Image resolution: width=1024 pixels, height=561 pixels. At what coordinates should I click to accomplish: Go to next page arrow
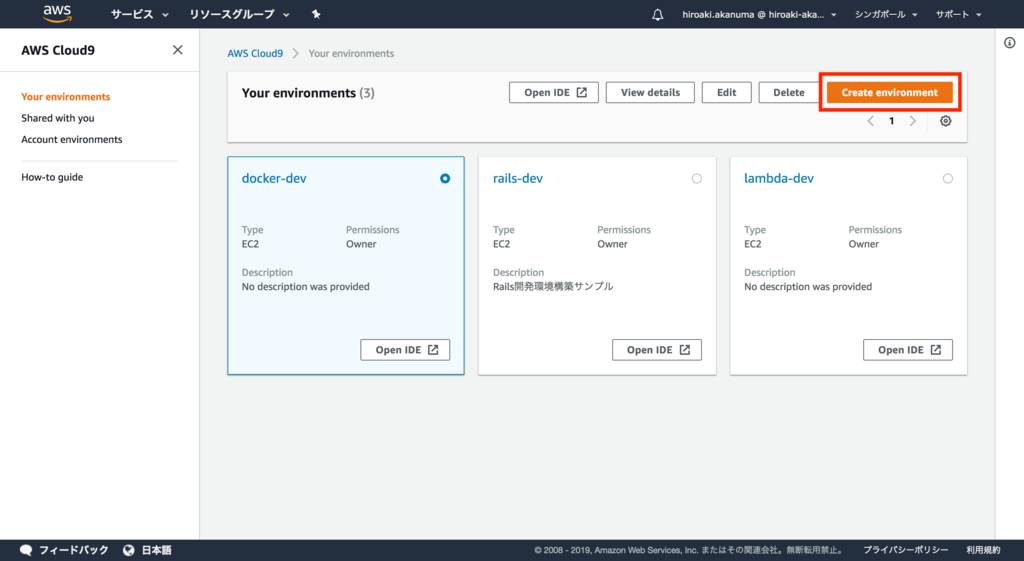(x=913, y=121)
